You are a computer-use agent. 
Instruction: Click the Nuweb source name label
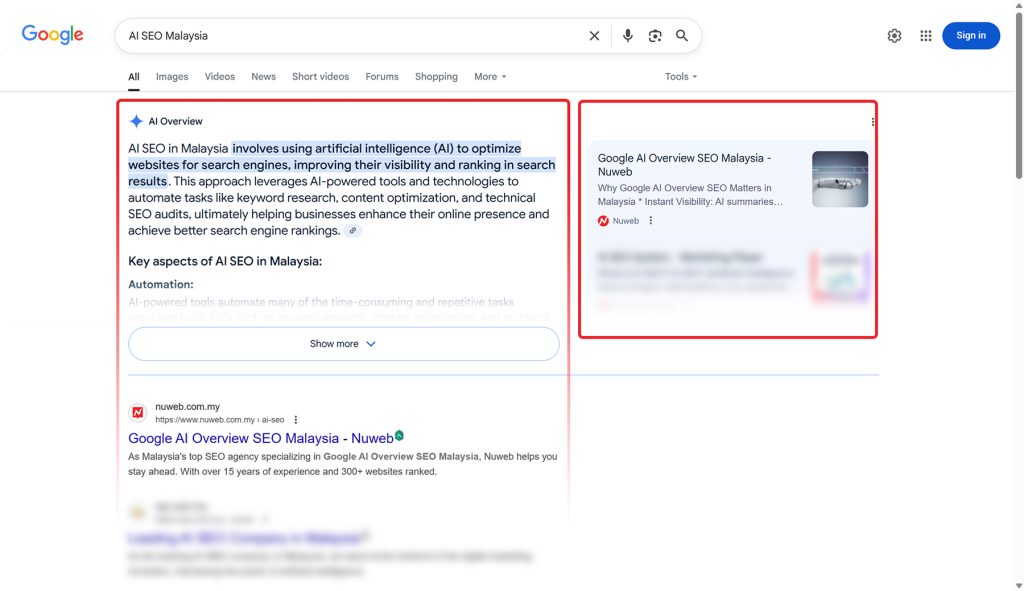626,221
